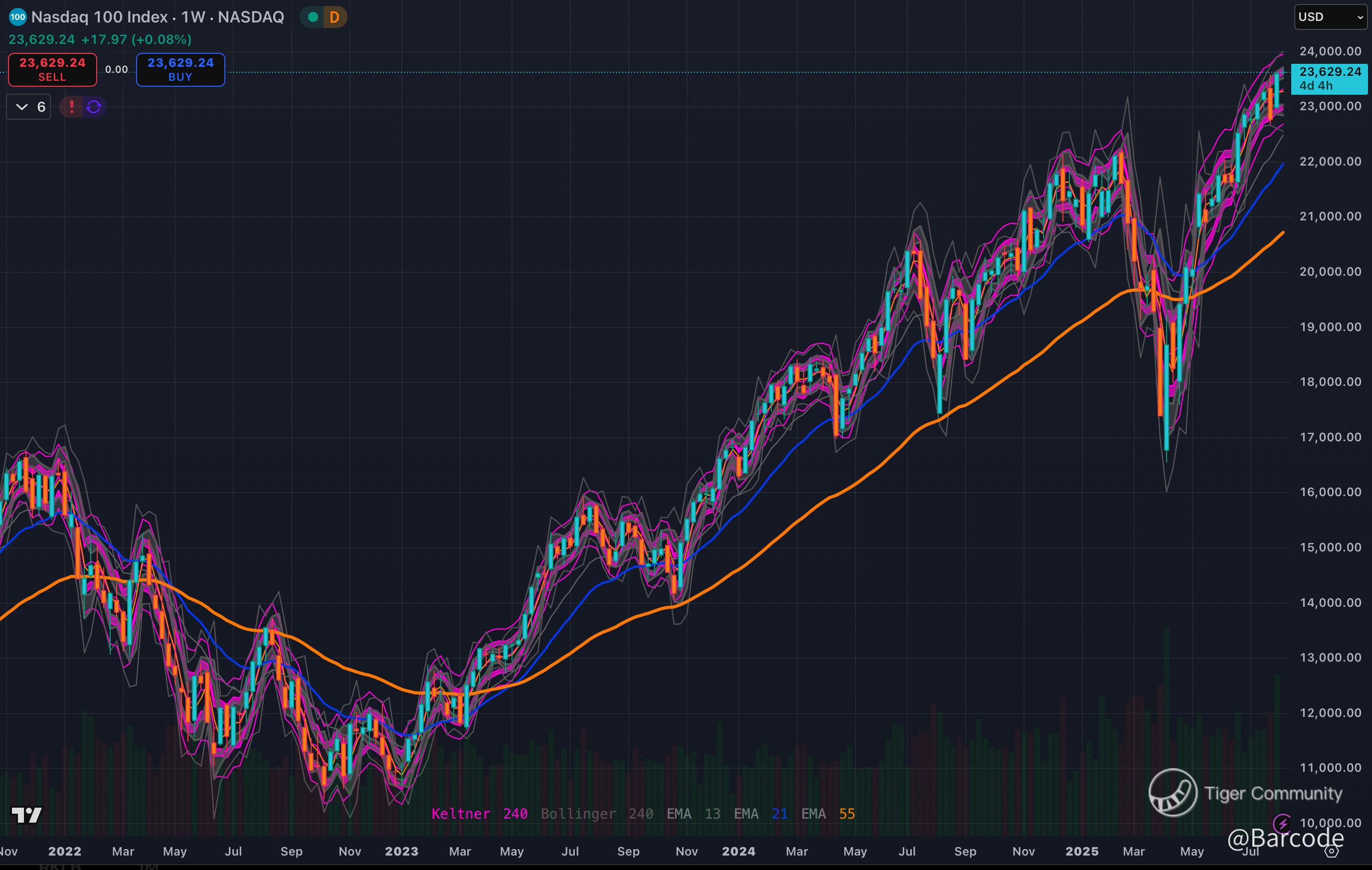Viewport: 1372px width, 870px height.
Task: Click the Keltner 240 label
Action: [479, 814]
